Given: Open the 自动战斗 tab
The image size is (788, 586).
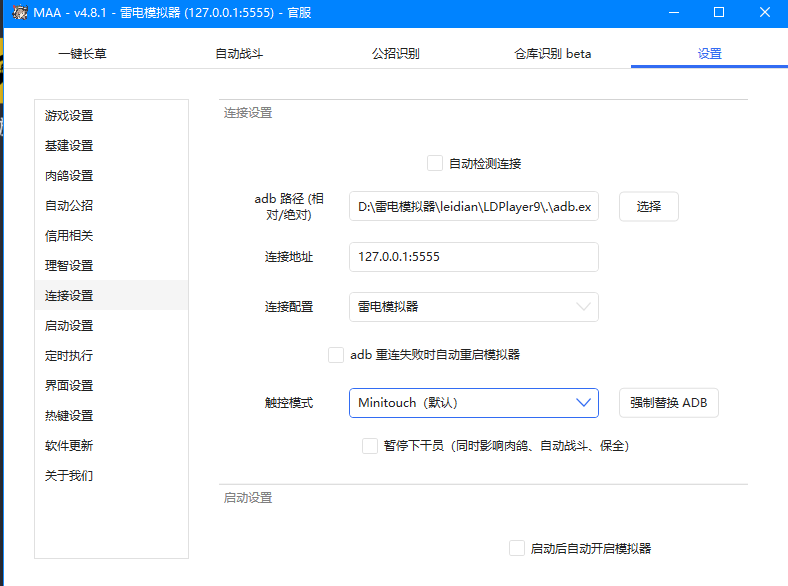Looking at the screenshot, I should [239, 54].
